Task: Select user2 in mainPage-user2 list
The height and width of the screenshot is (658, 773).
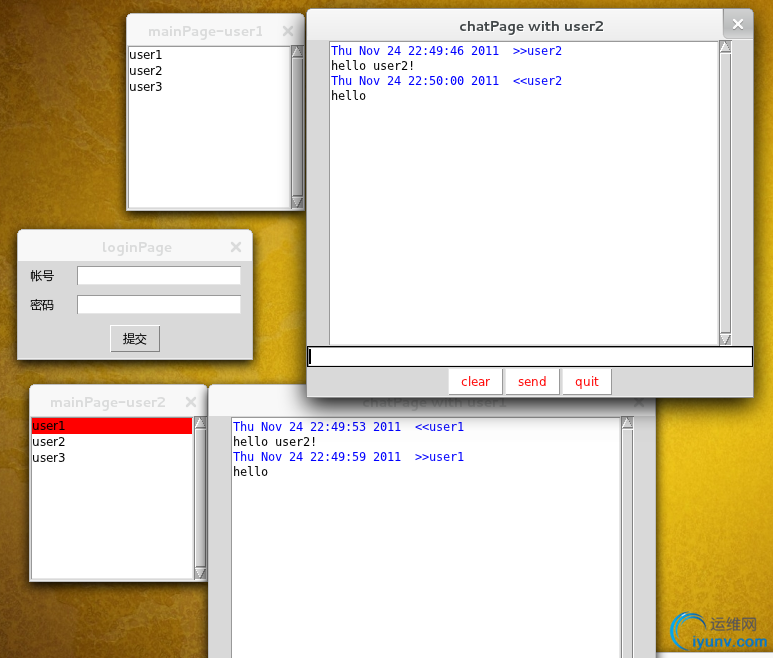Action: (x=112, y=442)
